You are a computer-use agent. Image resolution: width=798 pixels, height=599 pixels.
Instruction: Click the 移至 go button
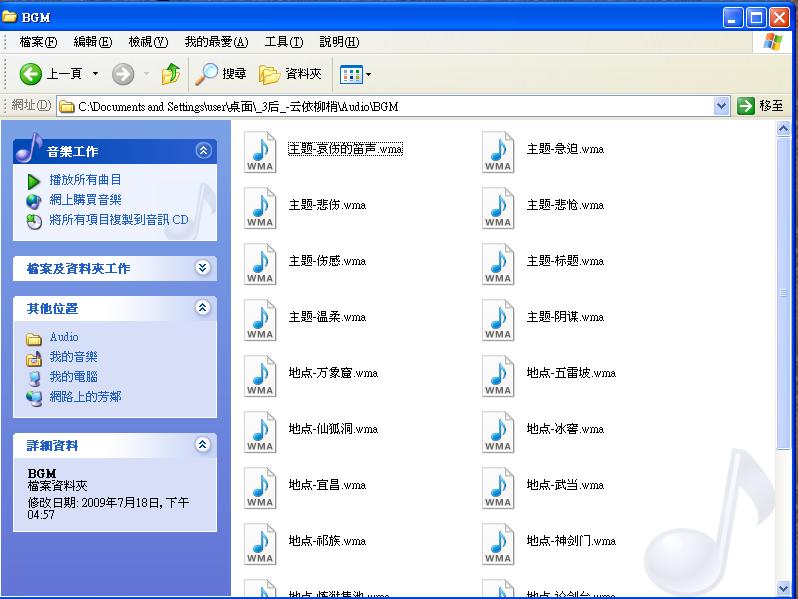[760, 106]
